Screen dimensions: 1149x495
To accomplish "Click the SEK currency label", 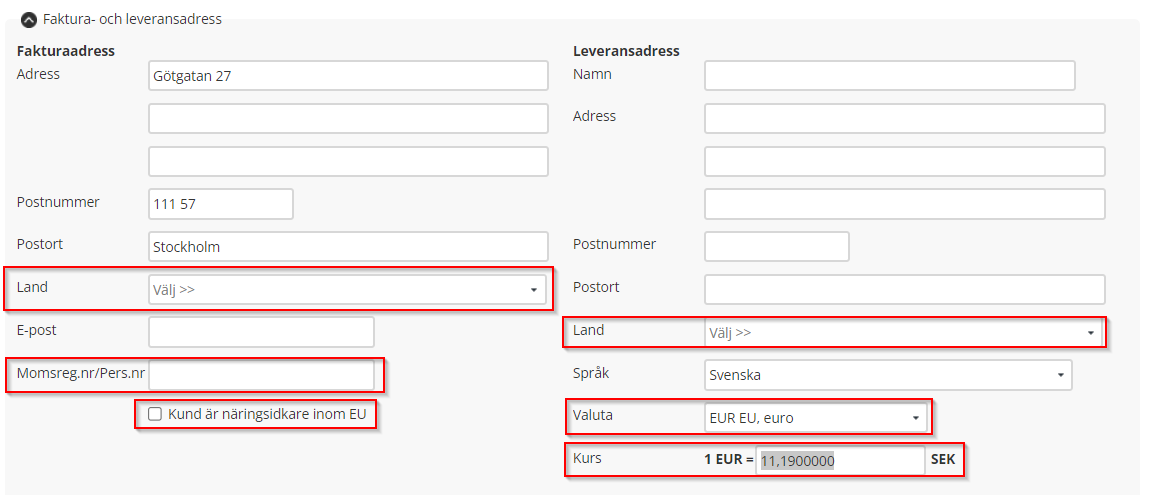I will pyautogui.click(x=943, y=461).
